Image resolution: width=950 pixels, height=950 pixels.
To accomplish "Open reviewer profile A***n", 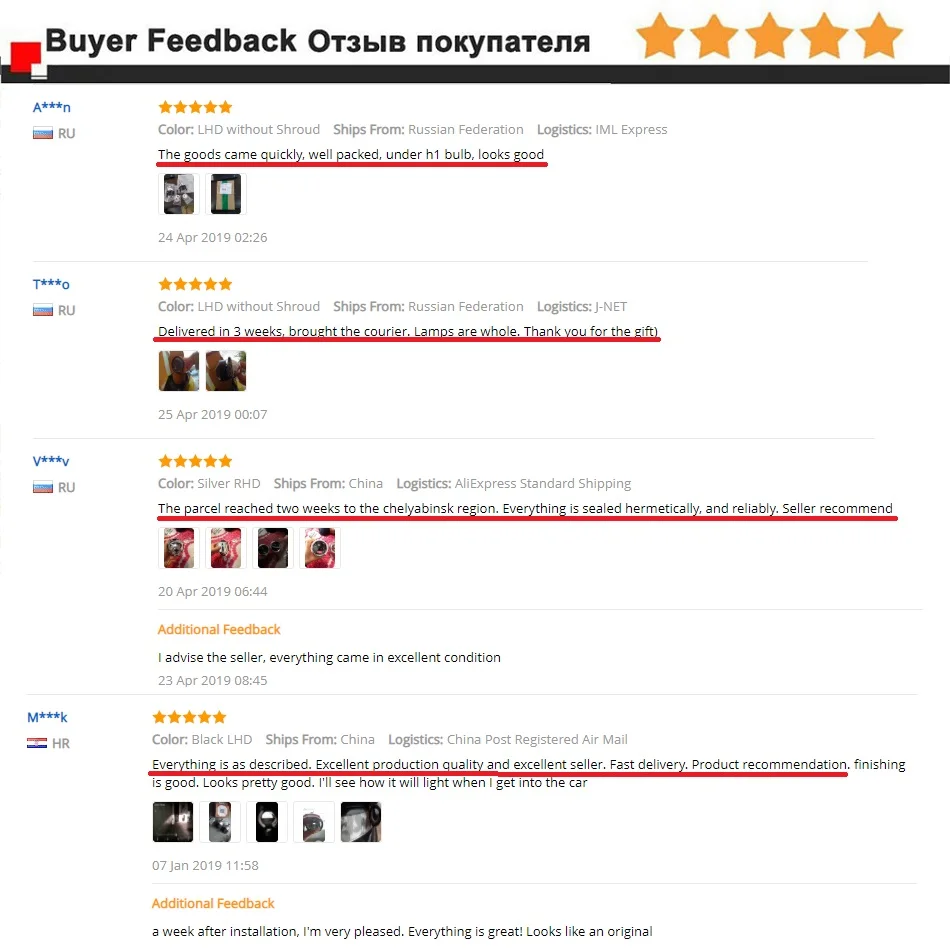I will pos(51,107).
